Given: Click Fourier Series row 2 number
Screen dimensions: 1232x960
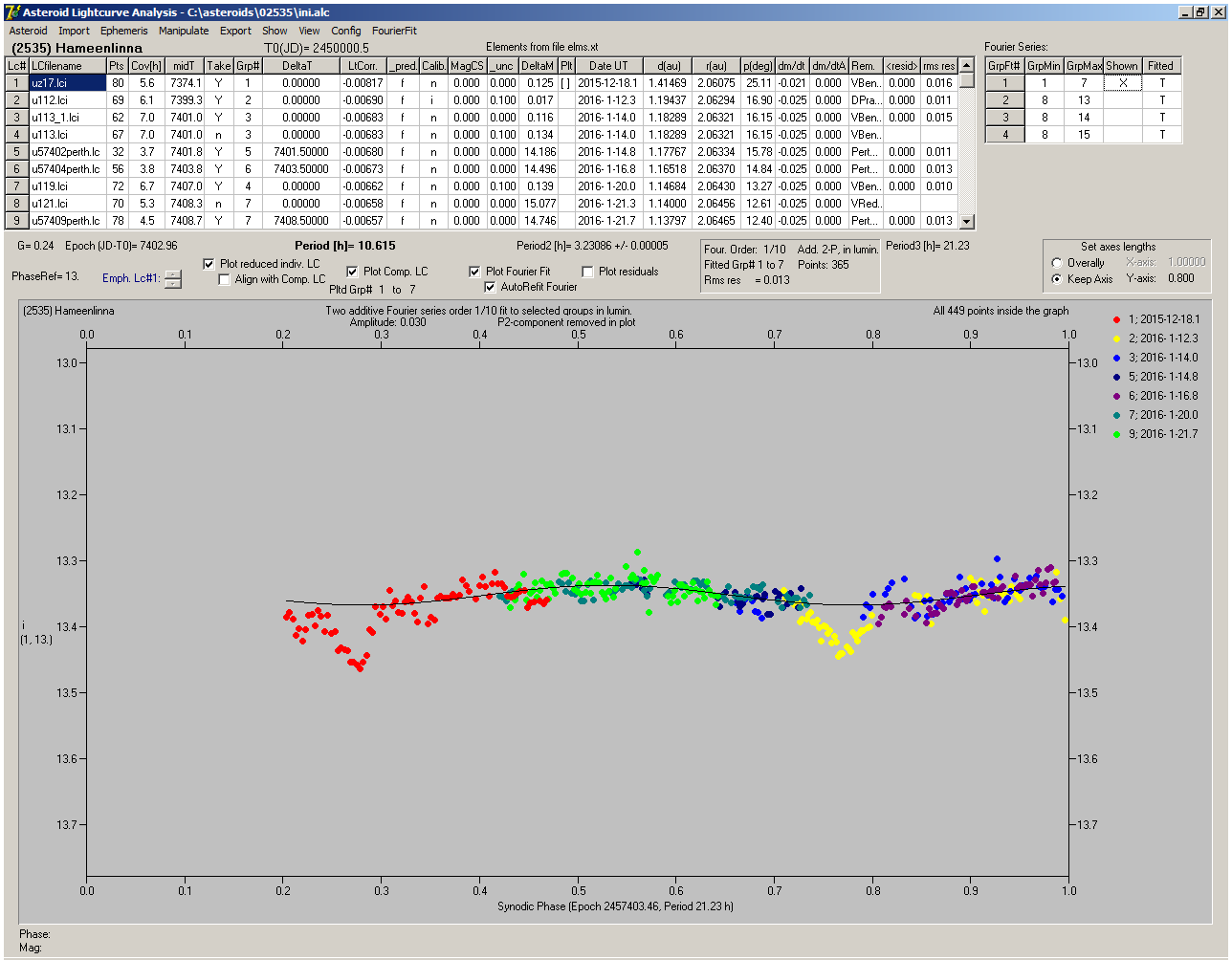Looking at the screenshot, I should (x=1005, y=100).
